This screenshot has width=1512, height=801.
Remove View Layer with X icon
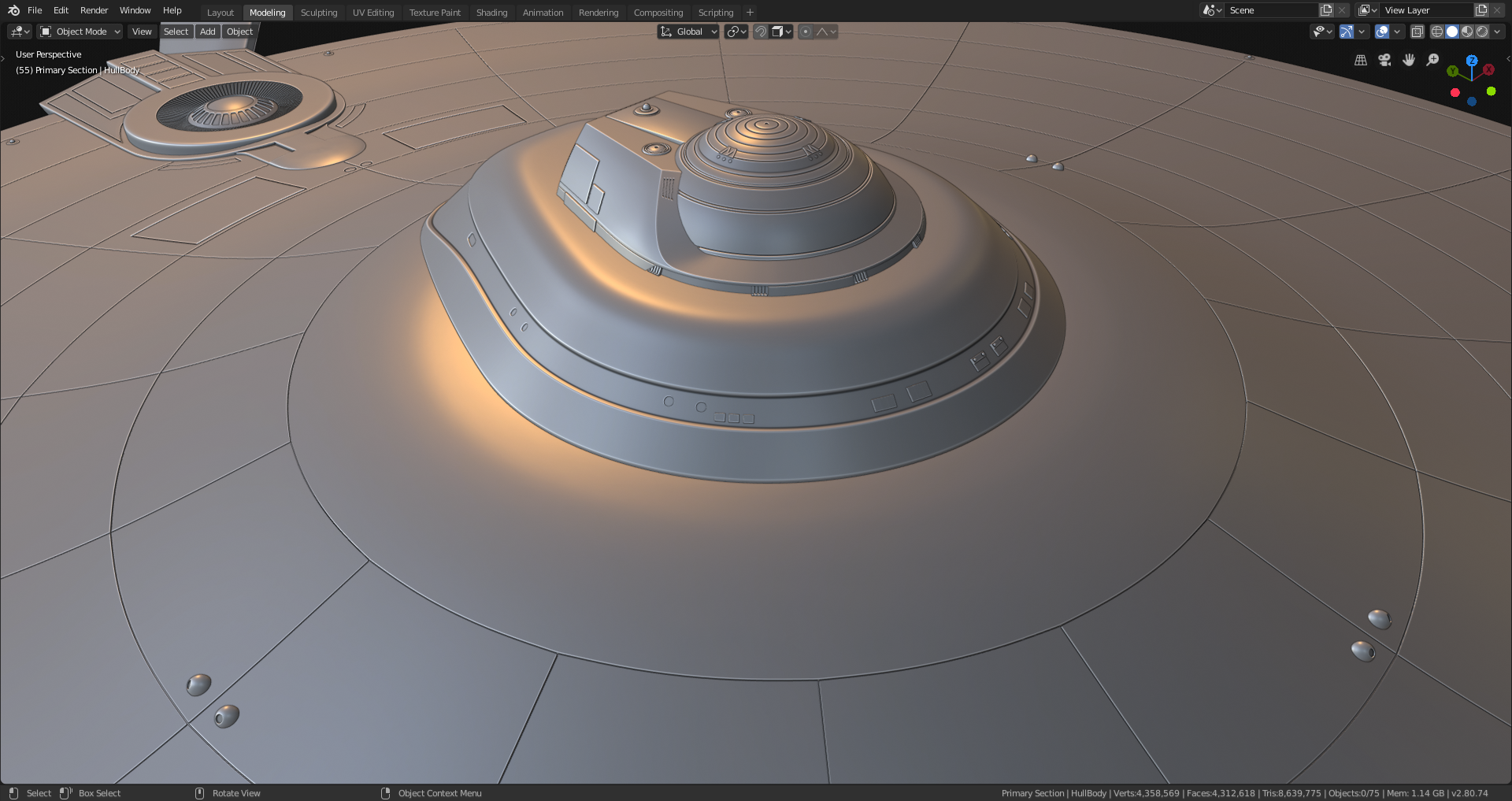(1498, 10)
